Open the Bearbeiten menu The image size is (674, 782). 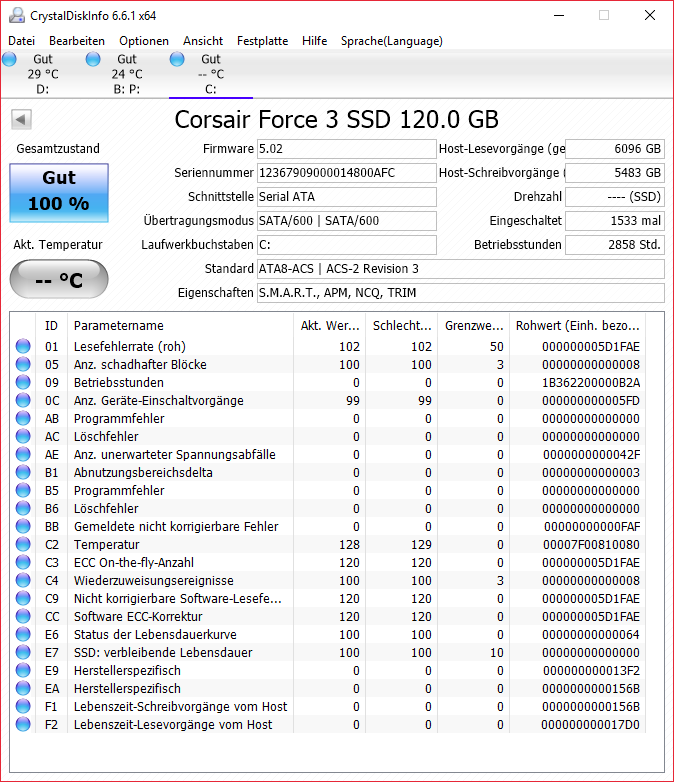[x=77, y=41]
